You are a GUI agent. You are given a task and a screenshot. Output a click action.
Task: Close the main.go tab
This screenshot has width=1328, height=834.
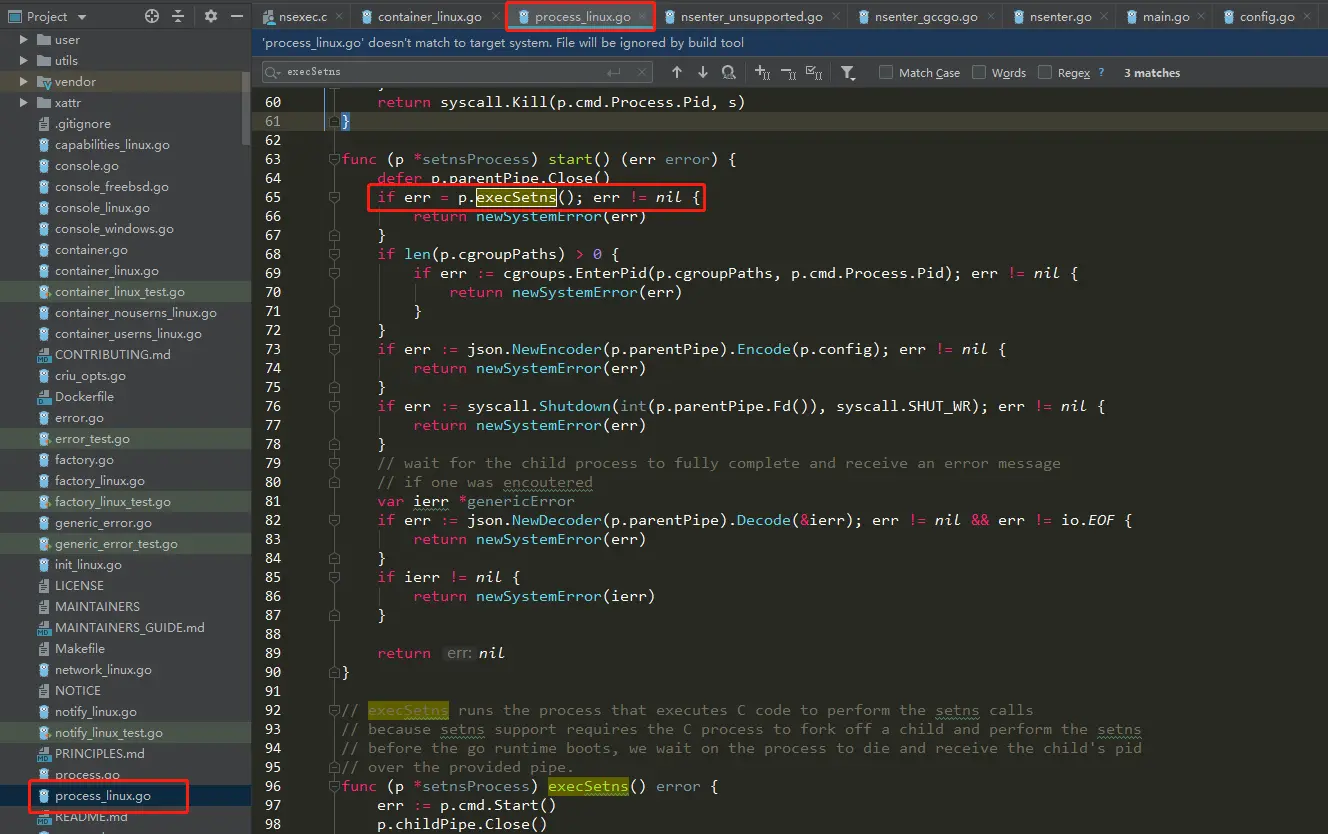pos(1201,17)
